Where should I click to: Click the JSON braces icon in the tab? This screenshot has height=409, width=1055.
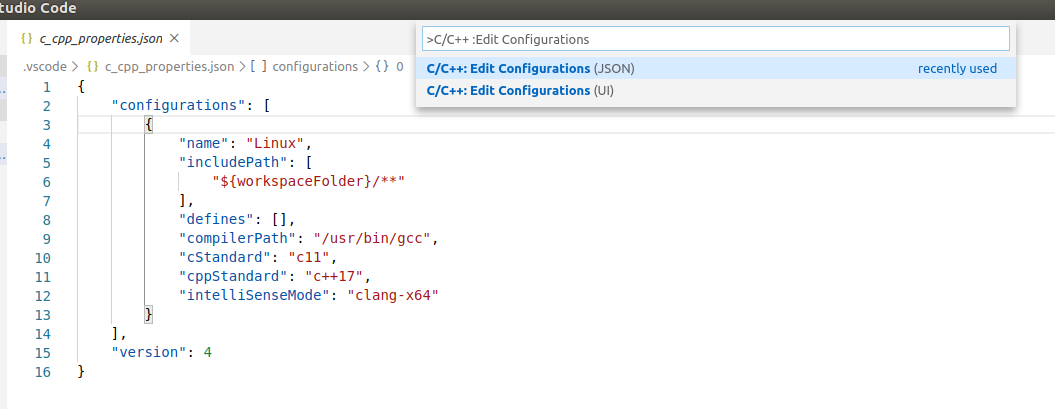pyautogui.click(x=26, y=39)
